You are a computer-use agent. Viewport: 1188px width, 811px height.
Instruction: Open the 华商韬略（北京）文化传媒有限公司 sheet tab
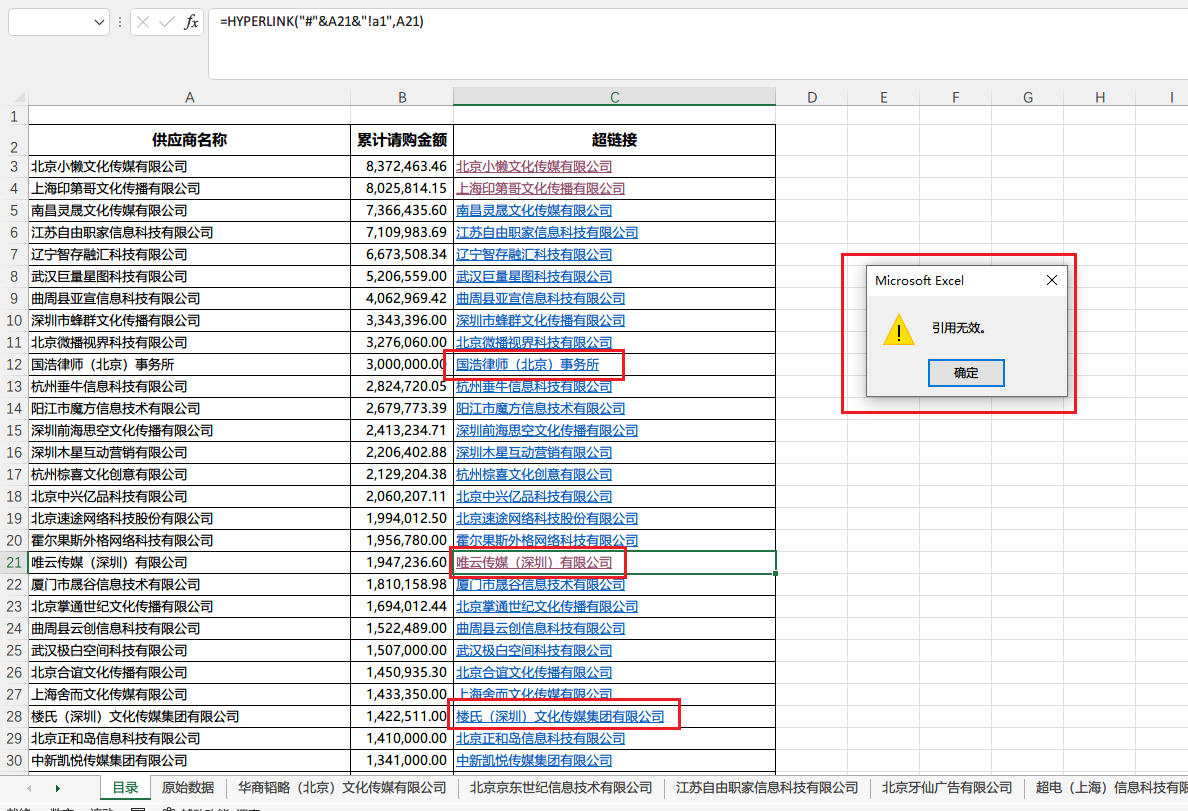(342, 788)
